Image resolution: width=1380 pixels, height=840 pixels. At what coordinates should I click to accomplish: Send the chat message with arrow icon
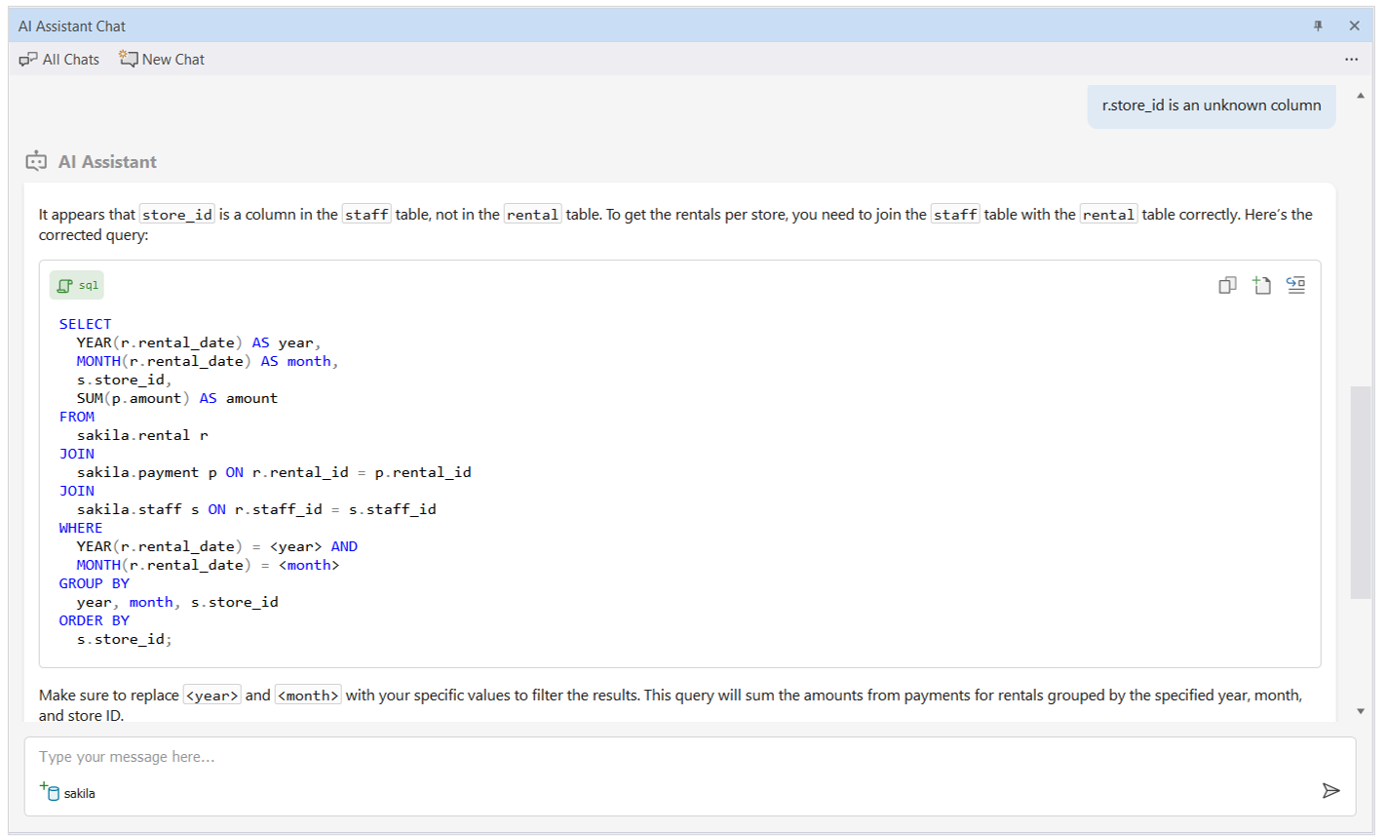click(1330, 791)
